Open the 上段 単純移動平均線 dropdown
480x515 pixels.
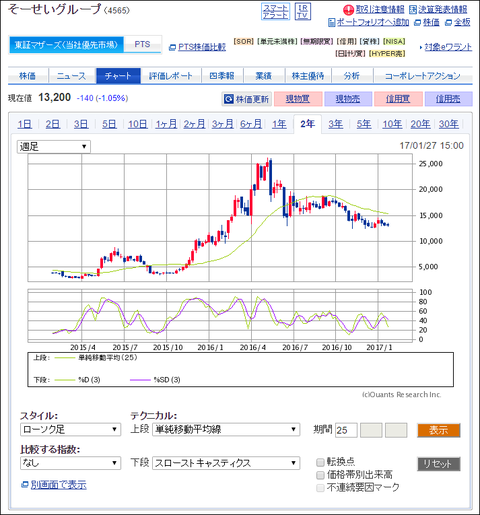[x=226, y=429]
